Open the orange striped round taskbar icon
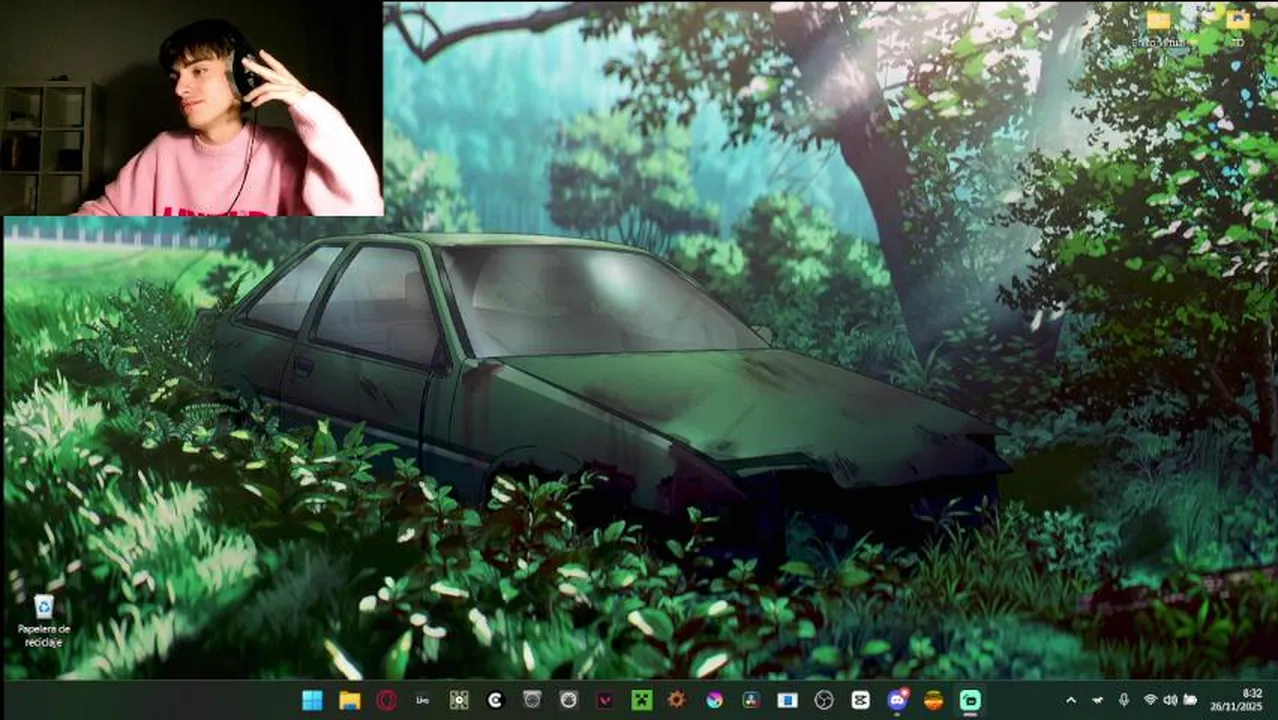 [933, 700]
